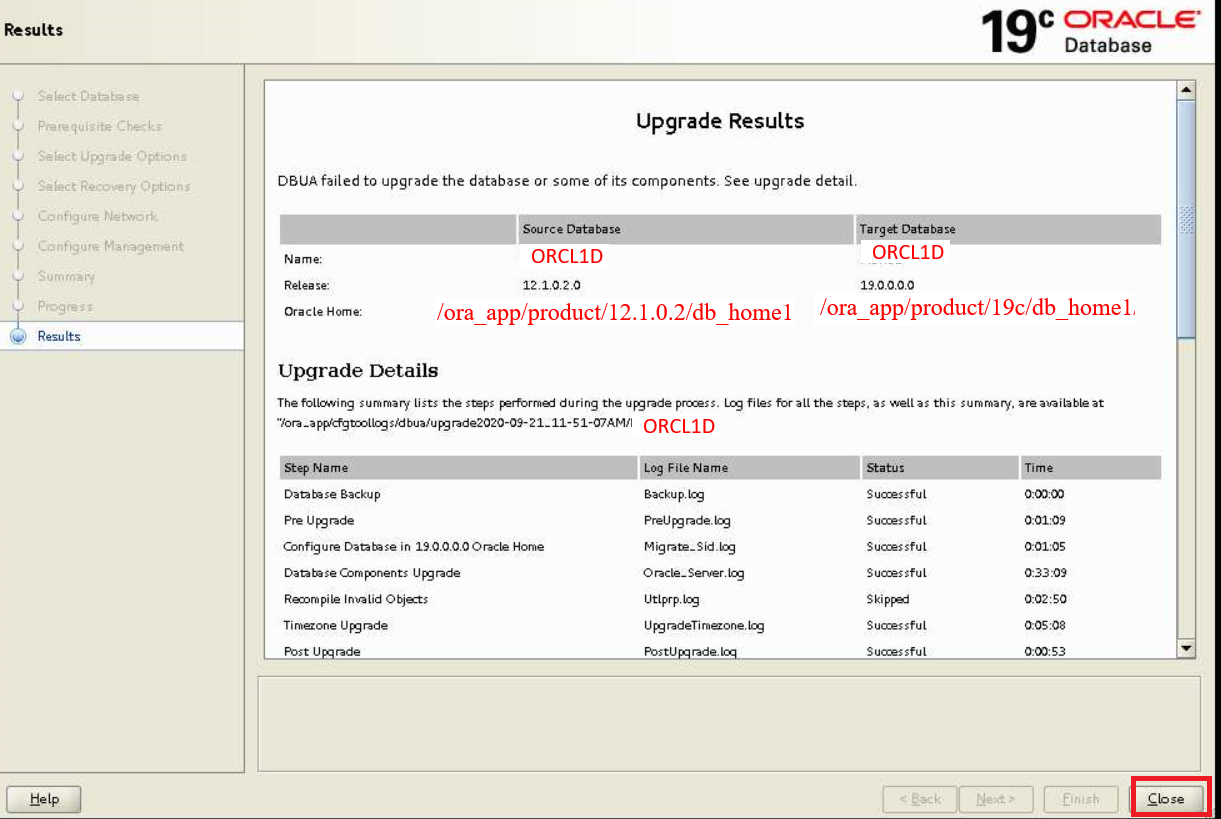Click the Configure Network step node circle
Image resolution: width=1221 pixels, height=819 pixels.
click(x=18, y=215)
